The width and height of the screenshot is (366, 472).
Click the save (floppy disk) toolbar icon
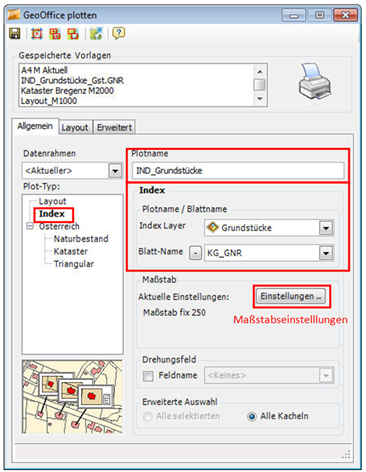click(15, 34)
